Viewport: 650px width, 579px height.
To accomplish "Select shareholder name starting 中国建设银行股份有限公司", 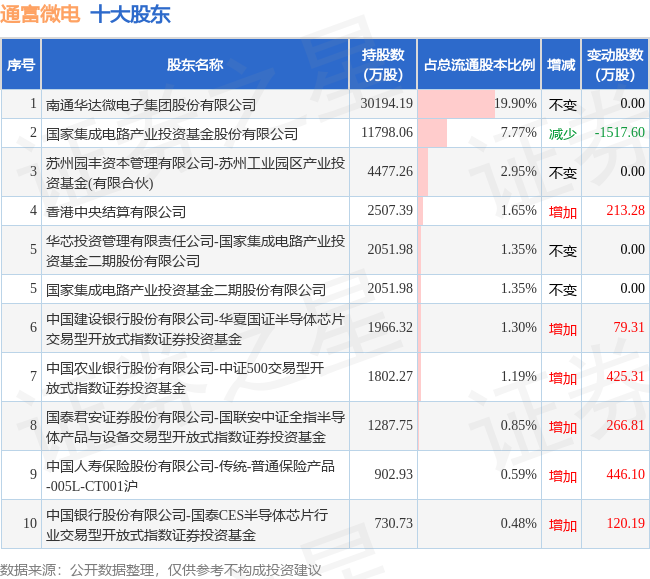I will [x=195, y=328].
